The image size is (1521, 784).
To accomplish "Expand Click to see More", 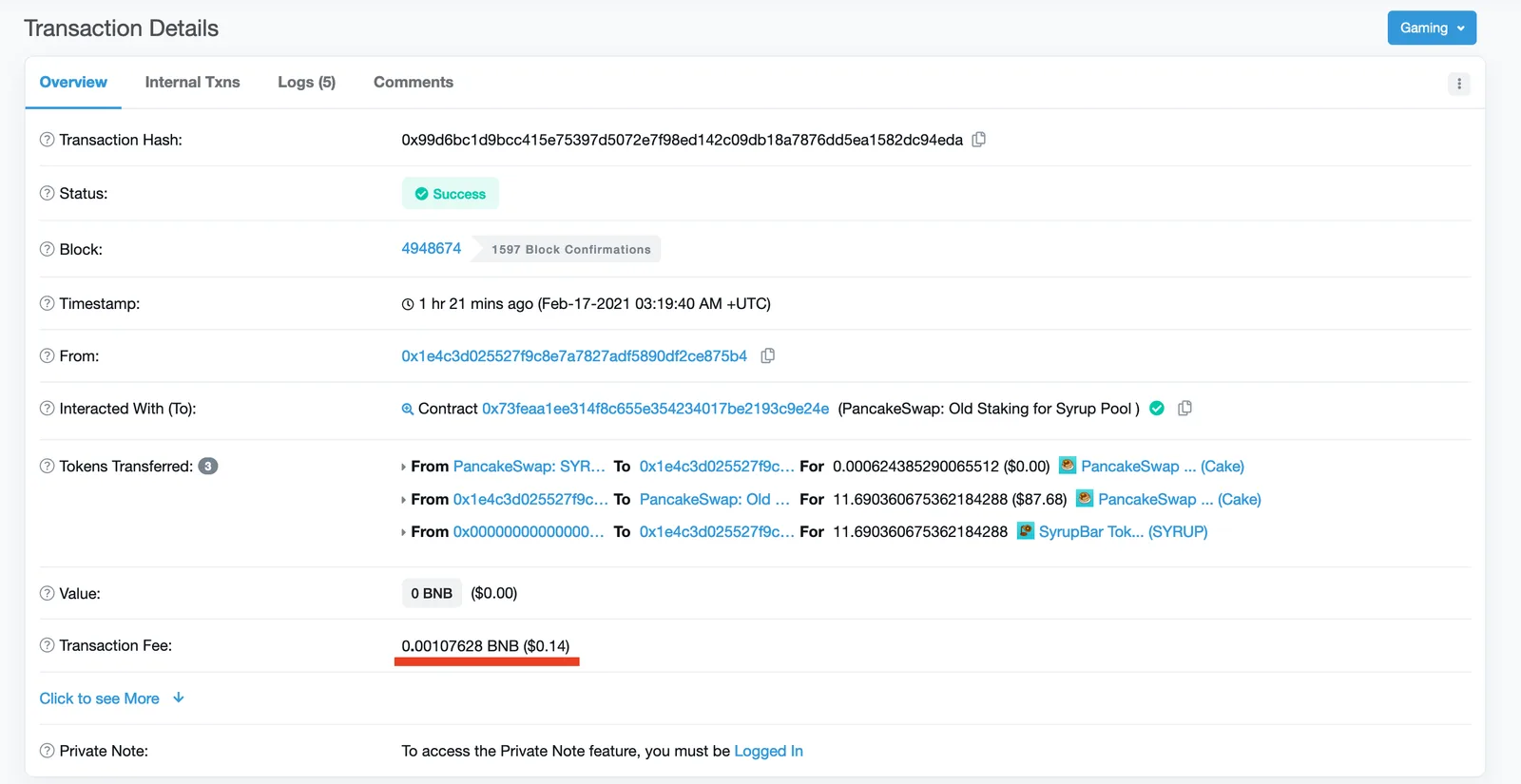I will pos(111,698).
